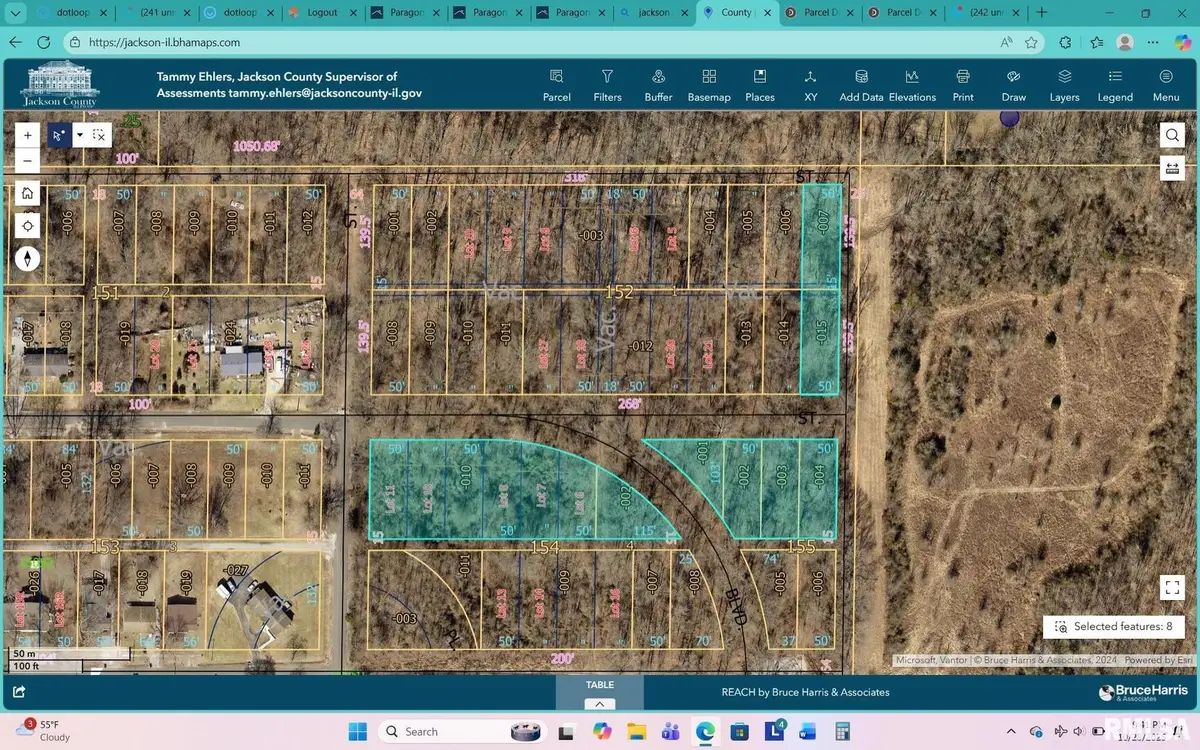1200x750 pixels.
Task: Expand the TABLE panel chevron
Action: (599, 703)
